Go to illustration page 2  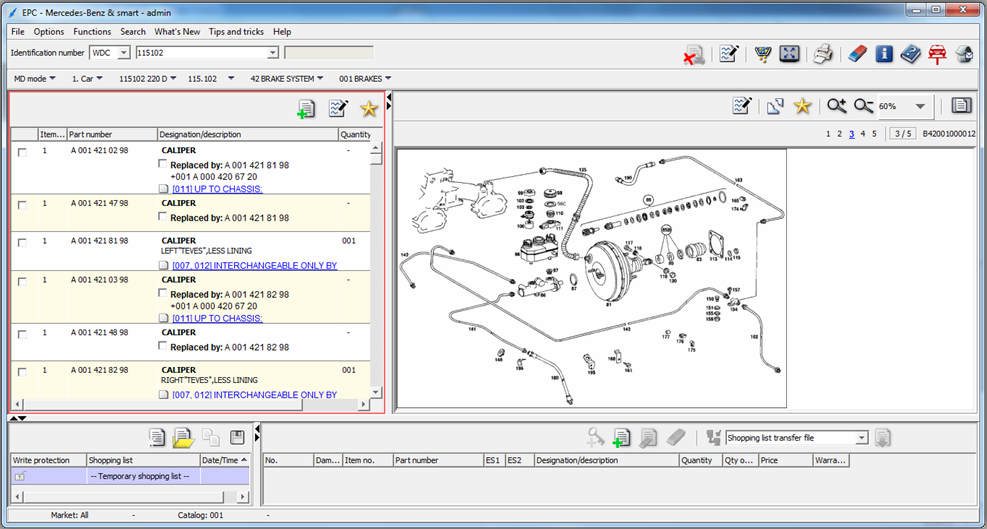840,134
